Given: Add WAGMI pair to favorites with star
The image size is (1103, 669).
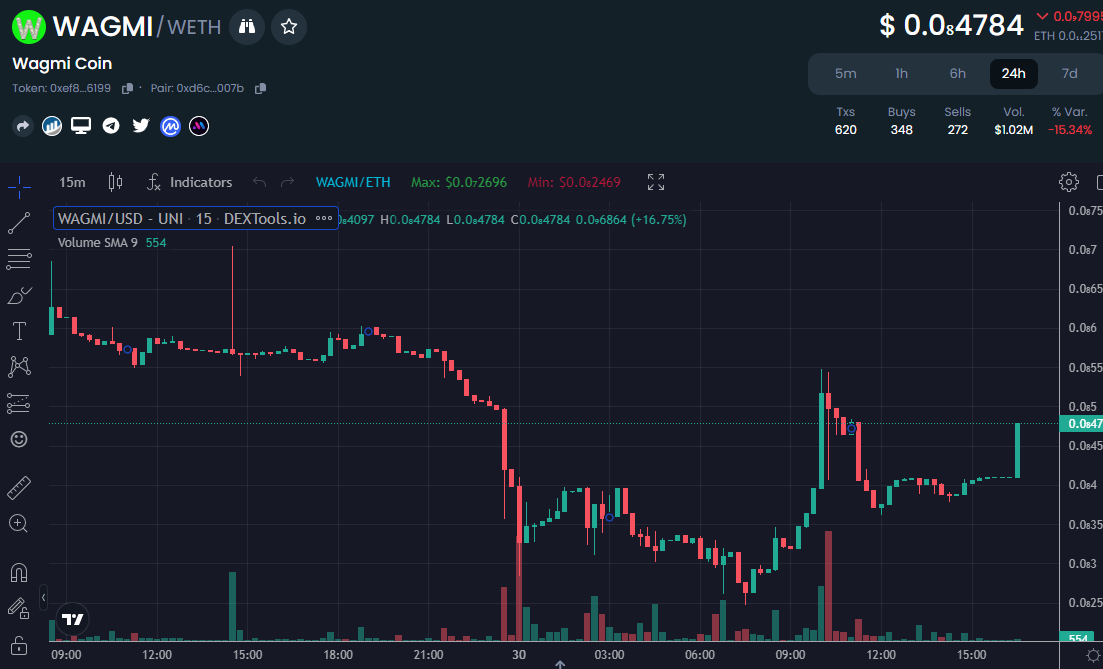Looking at the screenshot, I should point(288,27).
